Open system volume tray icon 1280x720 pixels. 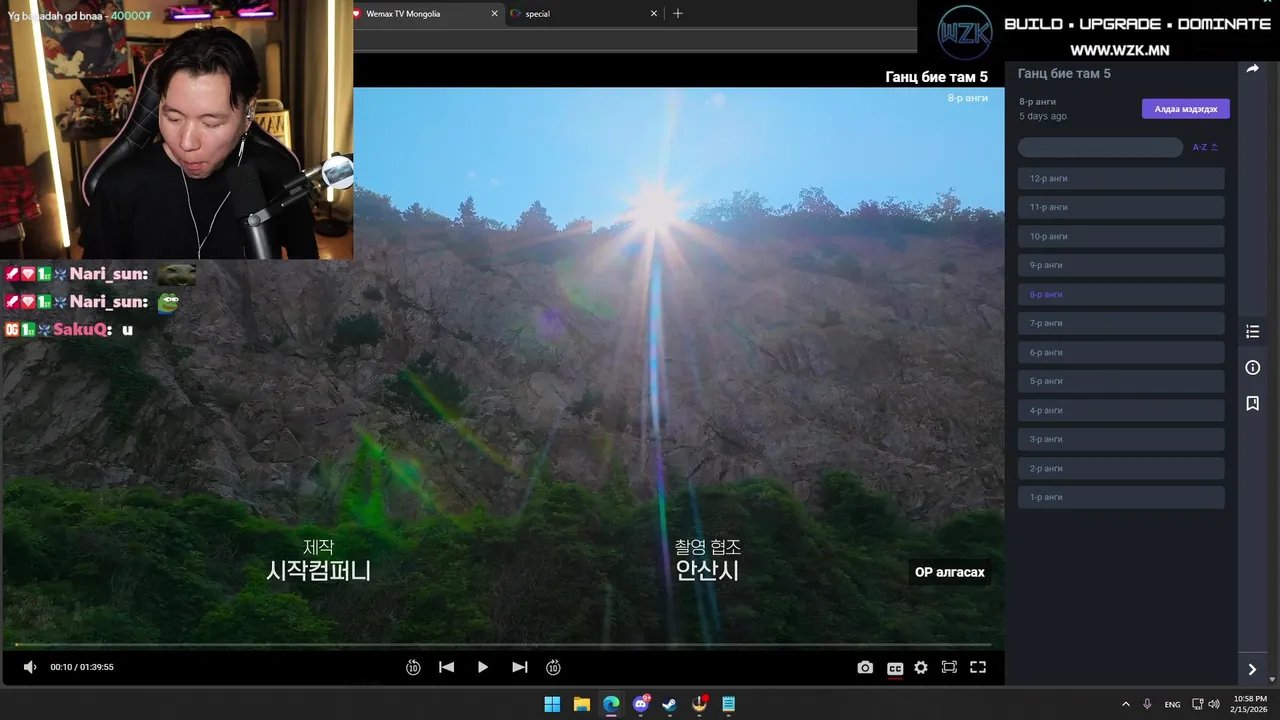(1214, 704)
